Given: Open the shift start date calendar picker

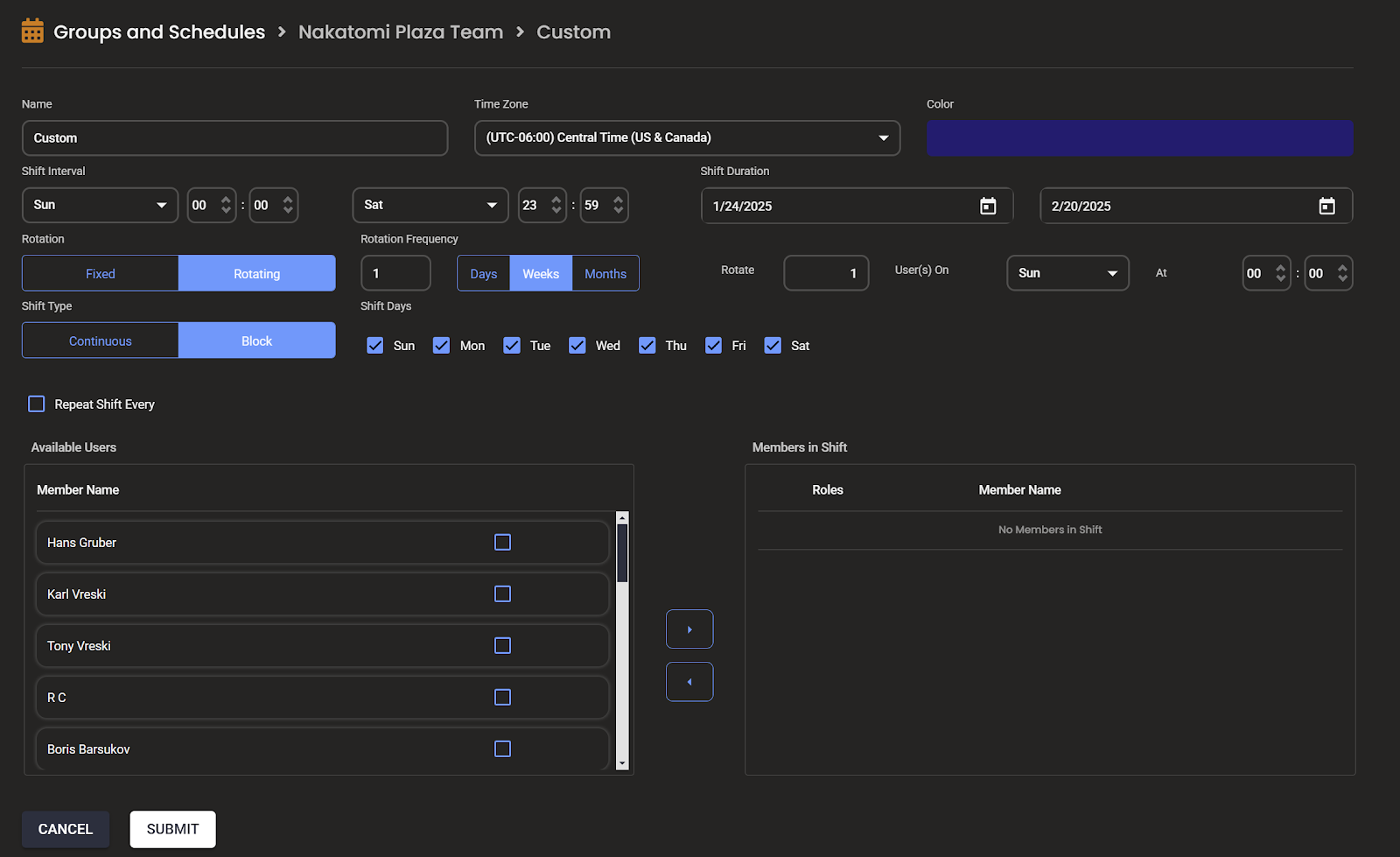Looking at the screenshot, I should [988, 206].
